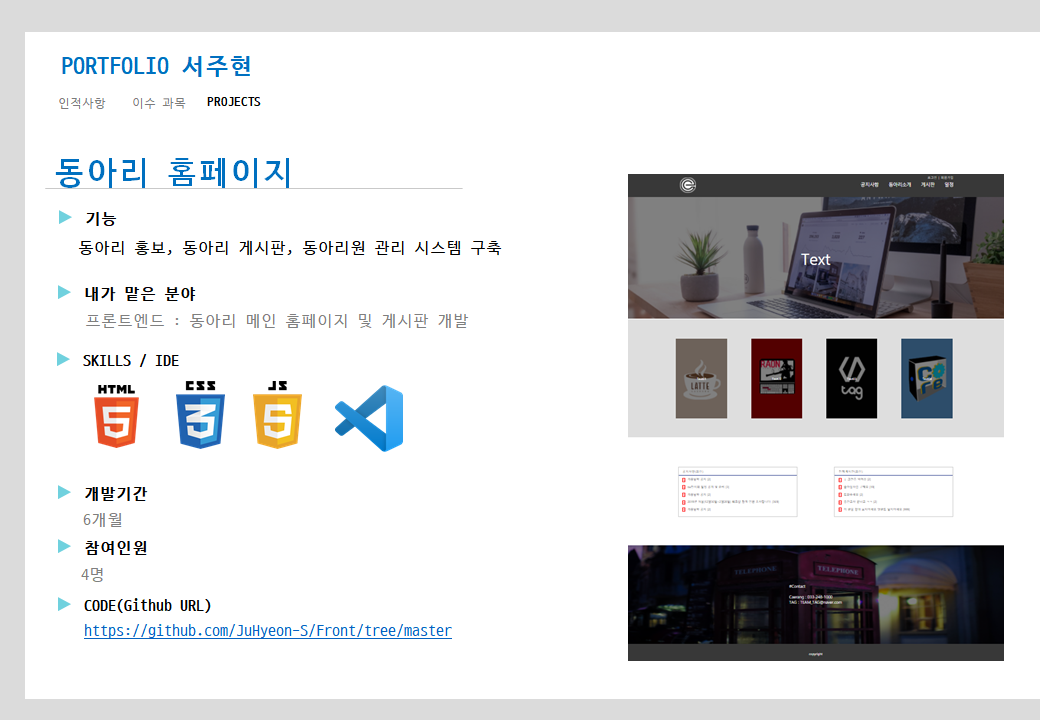Screen dimensions: 1040x720
Task: Click 일정 in website screenshot navbar
Action: [949, 184]
